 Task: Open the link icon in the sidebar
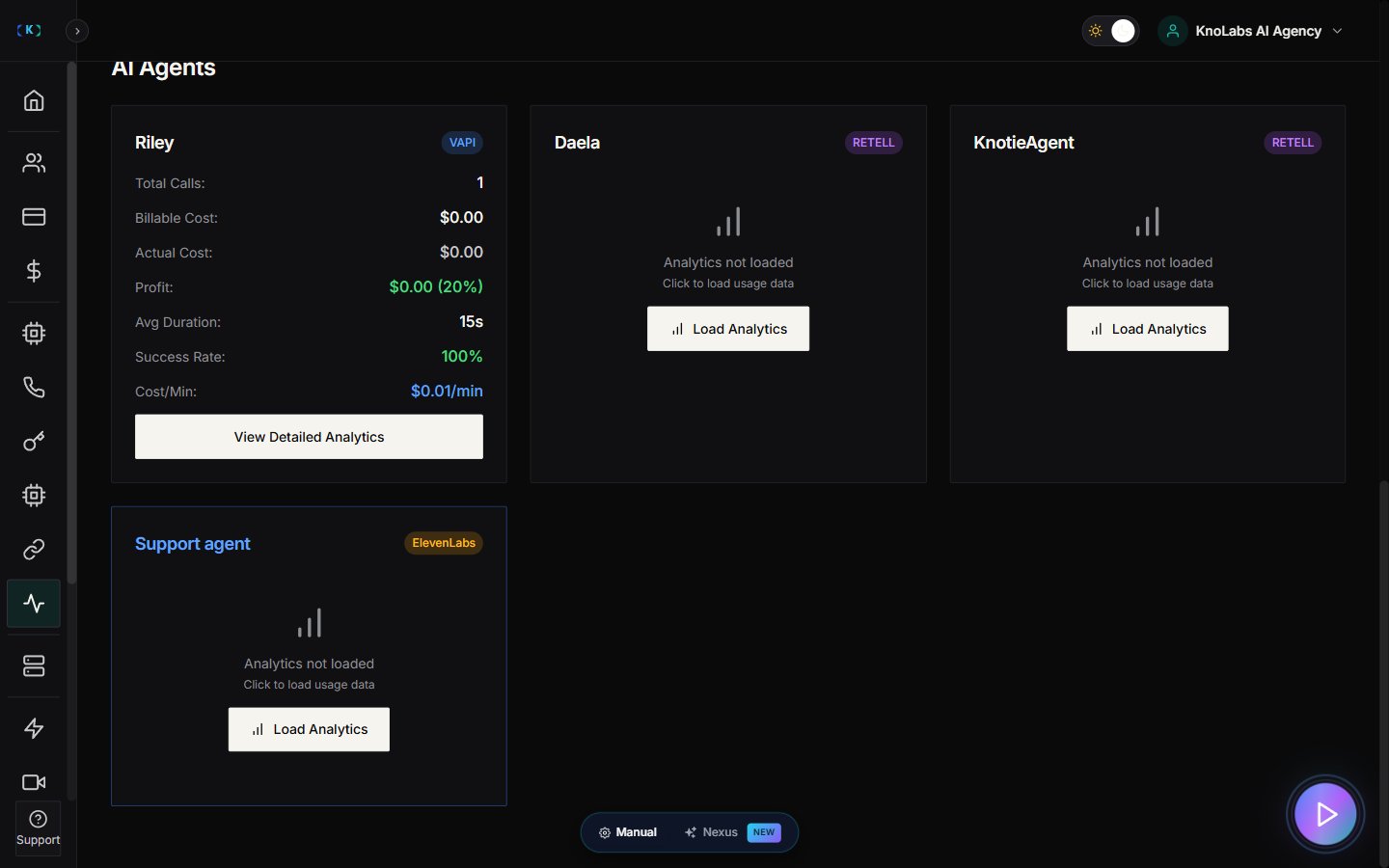tap(34, 550)
